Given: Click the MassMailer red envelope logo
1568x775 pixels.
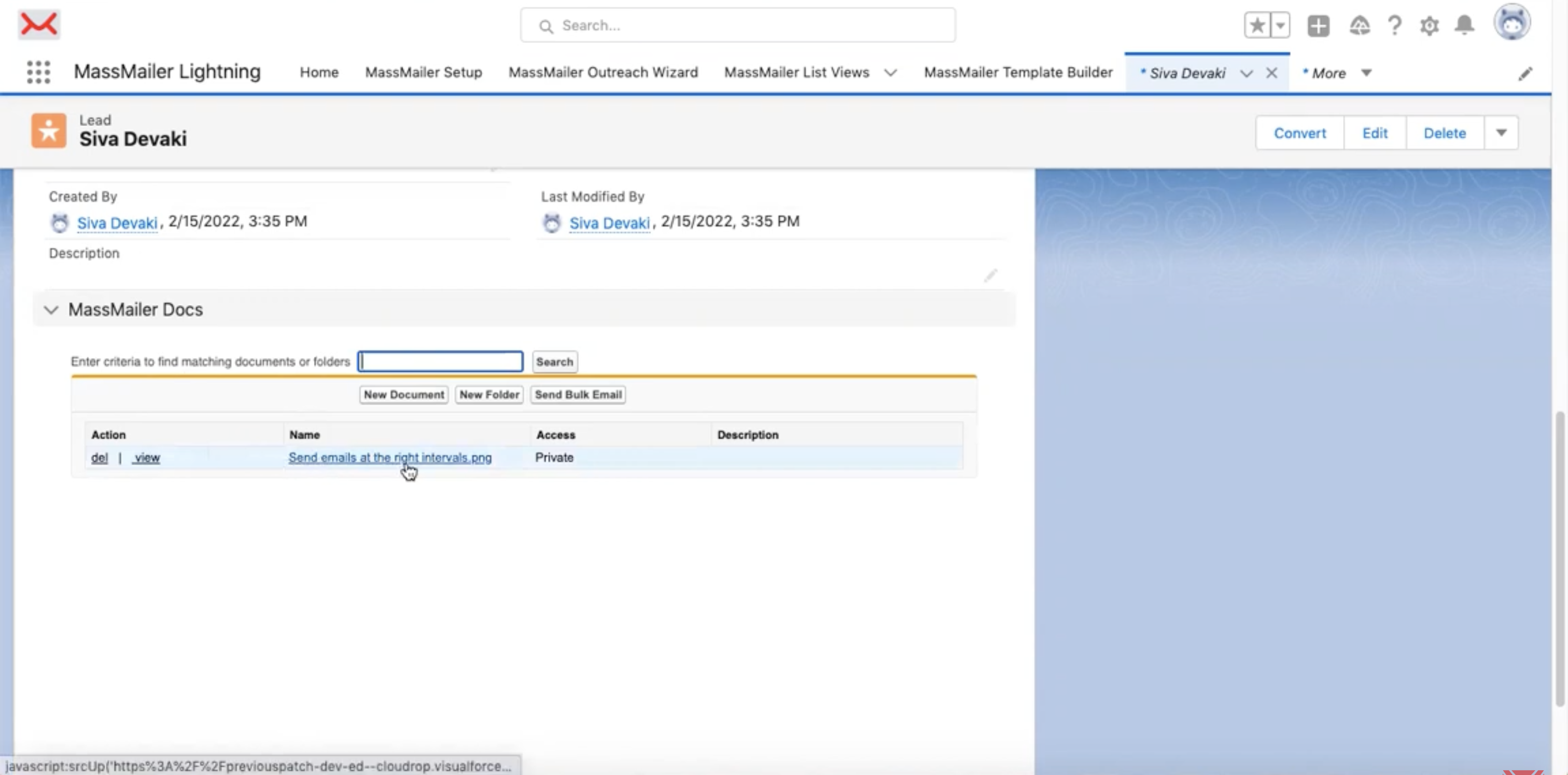Looking at the screenshot, I should point(38,24).
